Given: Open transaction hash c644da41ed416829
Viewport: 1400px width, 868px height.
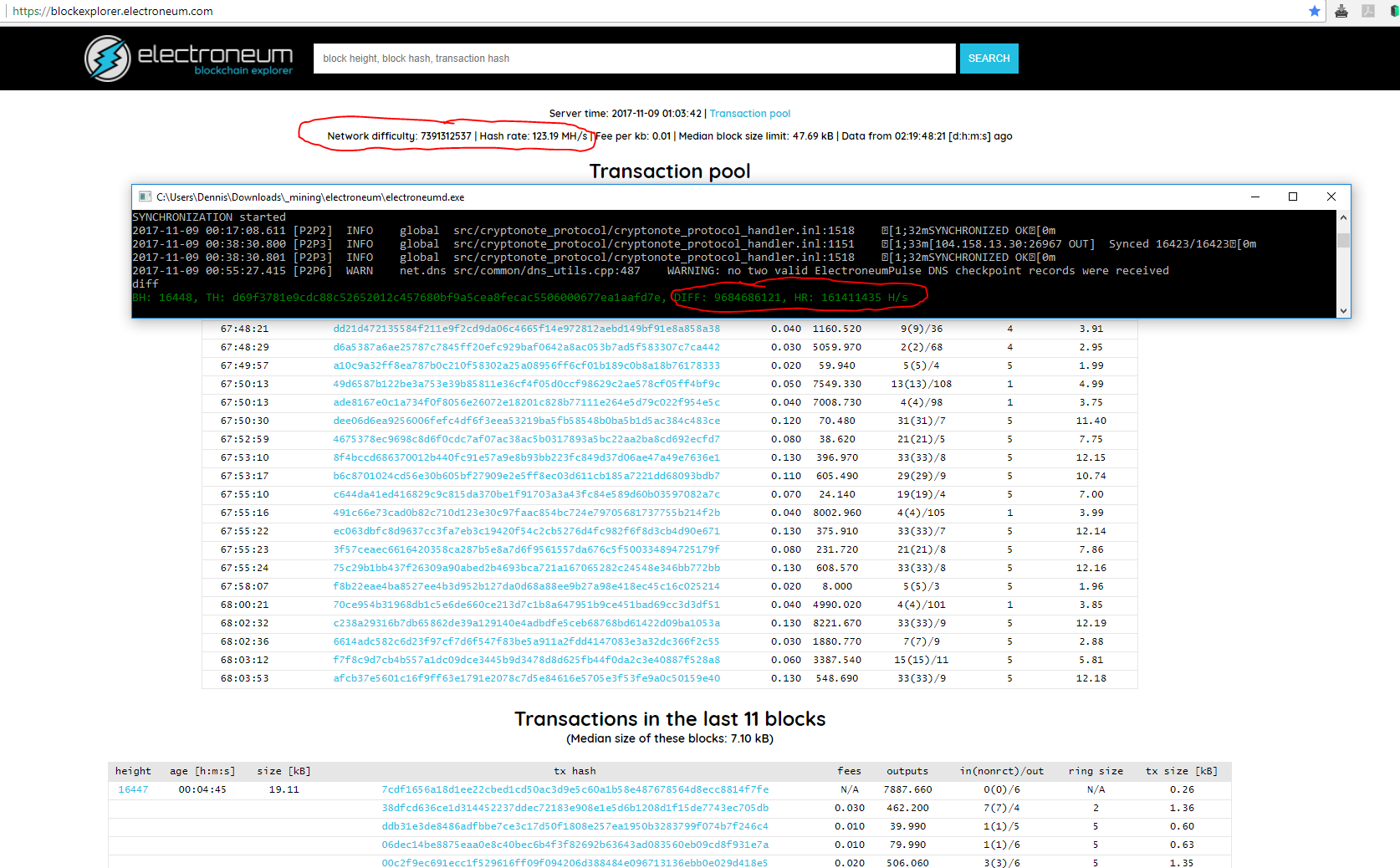Looking at the screenshot, I should click(x=527, y=494).
